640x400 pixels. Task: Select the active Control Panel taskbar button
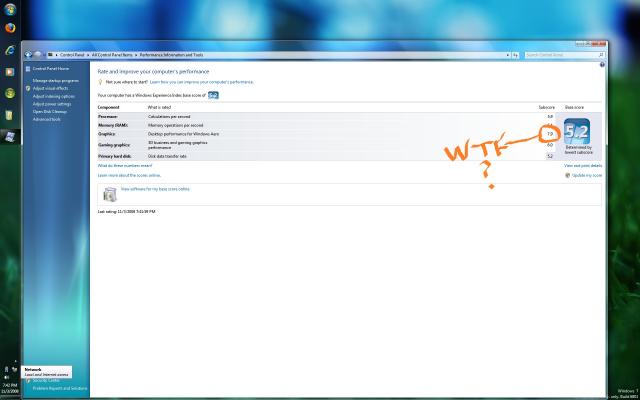[10, 137]
